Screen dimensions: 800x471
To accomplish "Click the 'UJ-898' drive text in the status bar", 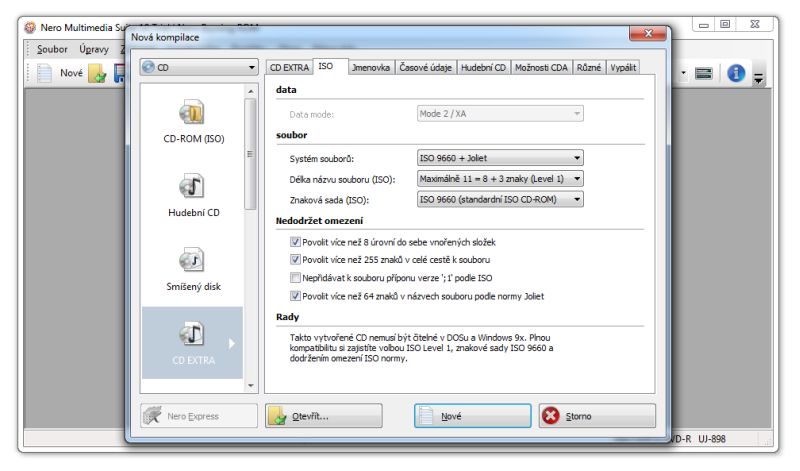I will tap(712, 438).
